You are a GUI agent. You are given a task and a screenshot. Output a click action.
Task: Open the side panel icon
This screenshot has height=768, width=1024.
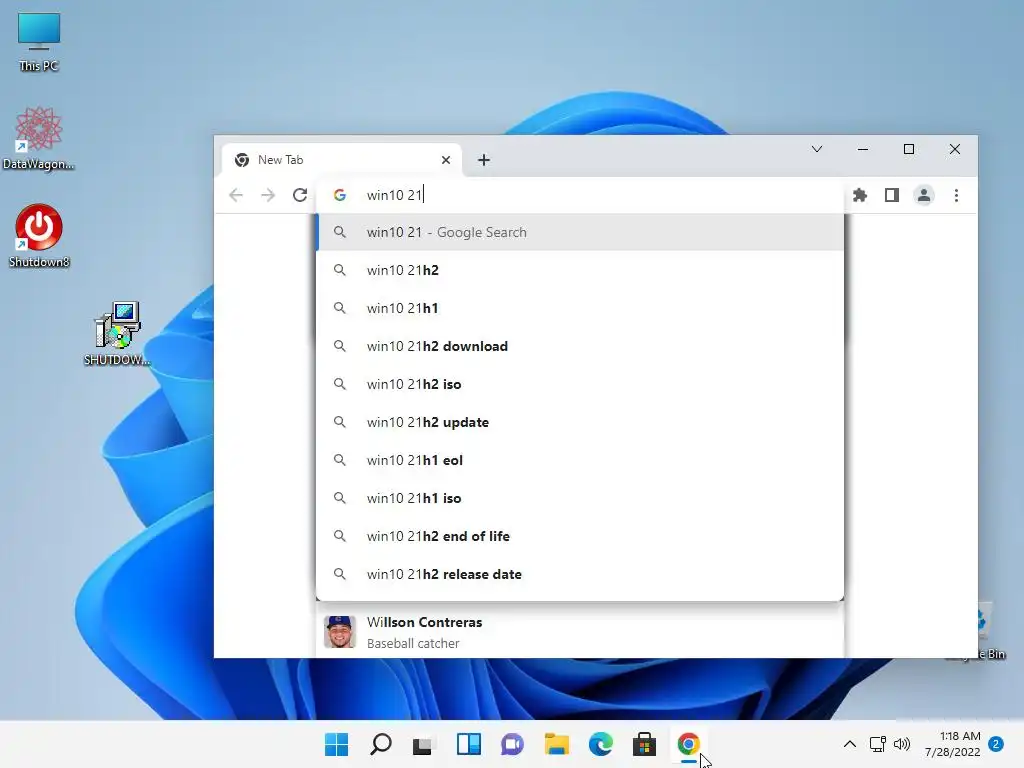[891, 195]
